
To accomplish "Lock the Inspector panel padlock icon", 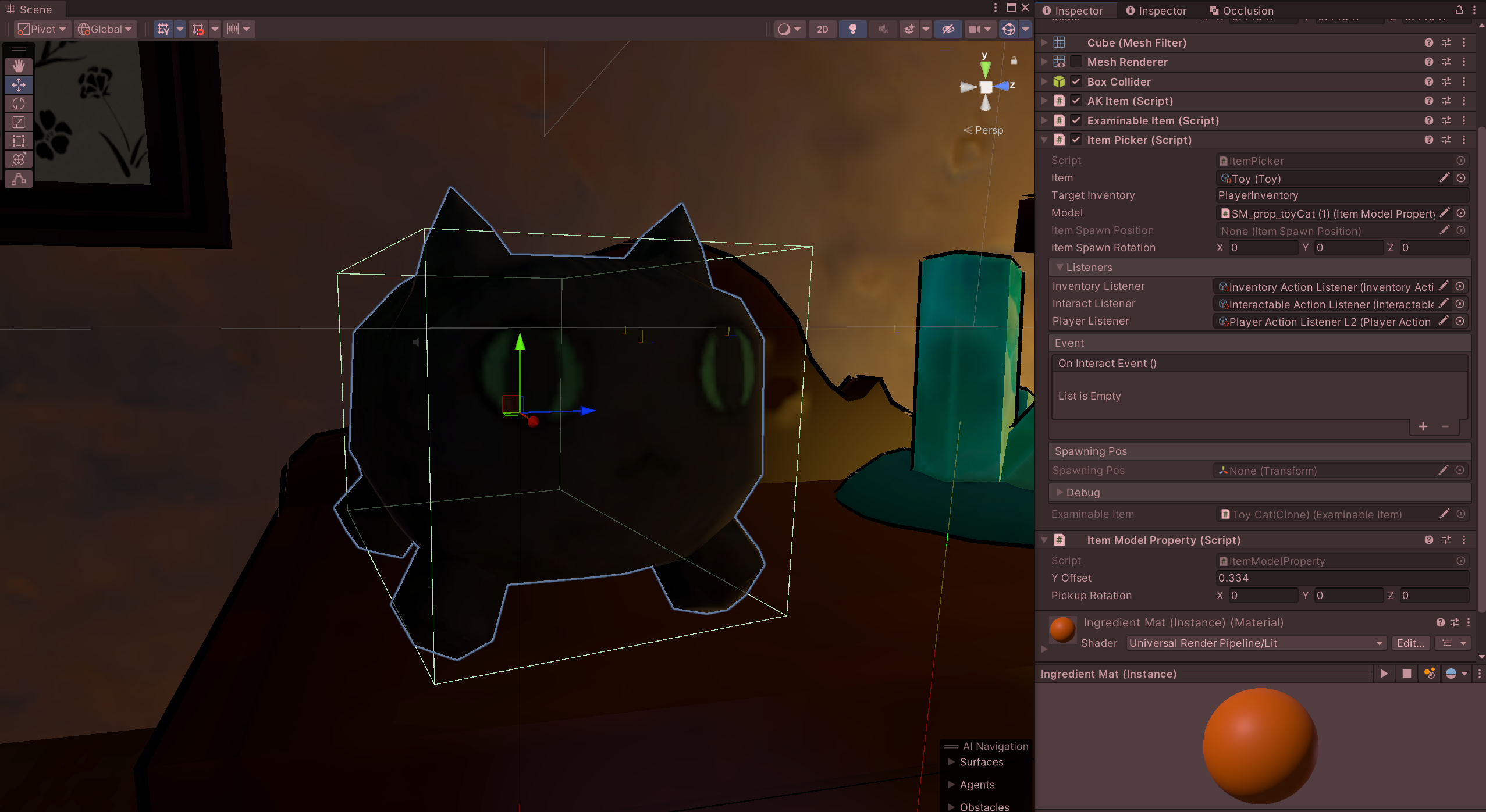I will 1459,10.
